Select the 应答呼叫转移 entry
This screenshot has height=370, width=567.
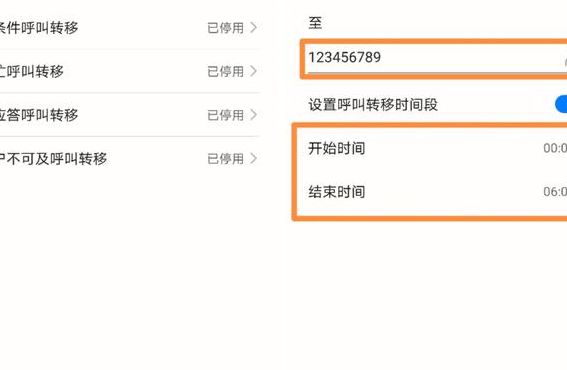point(129,115)
